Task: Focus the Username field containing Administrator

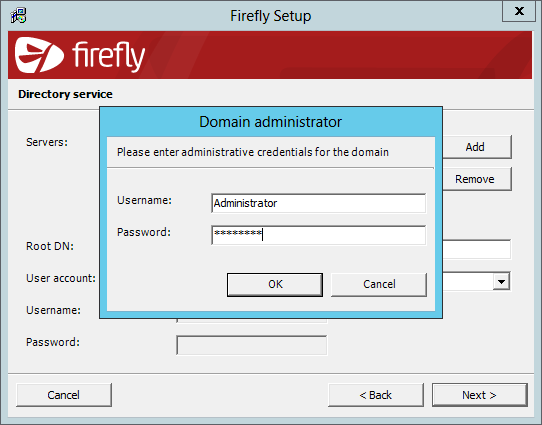Action: [x=318, y=203]
